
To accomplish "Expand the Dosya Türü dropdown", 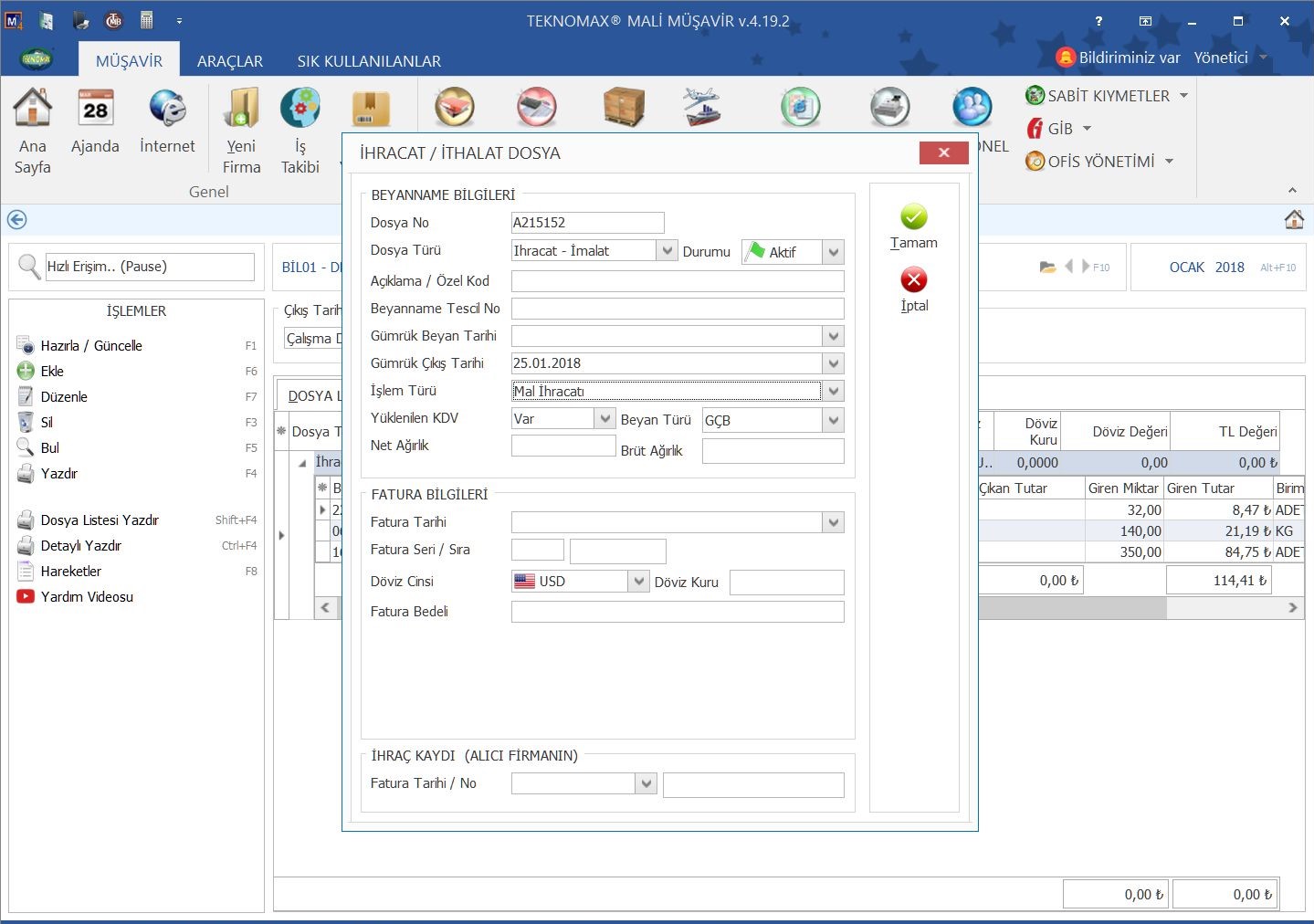I will coord(668,251).
